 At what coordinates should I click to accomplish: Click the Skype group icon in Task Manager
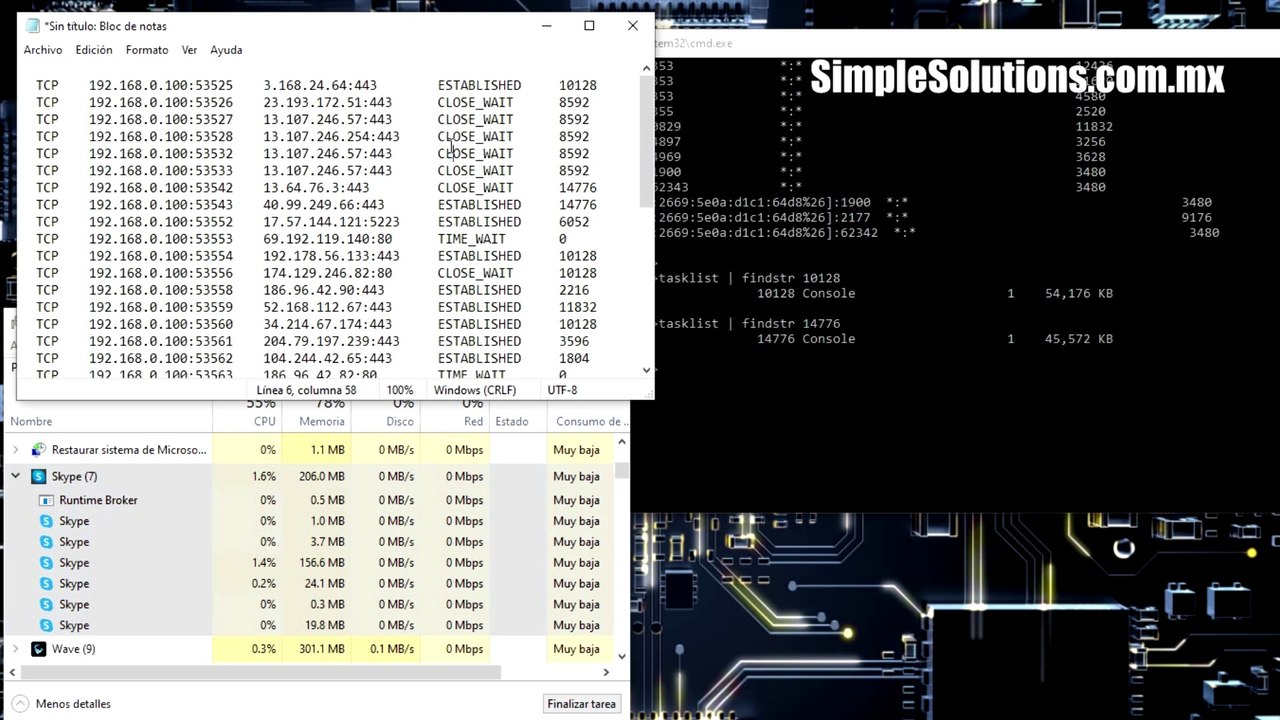(39, 477)
